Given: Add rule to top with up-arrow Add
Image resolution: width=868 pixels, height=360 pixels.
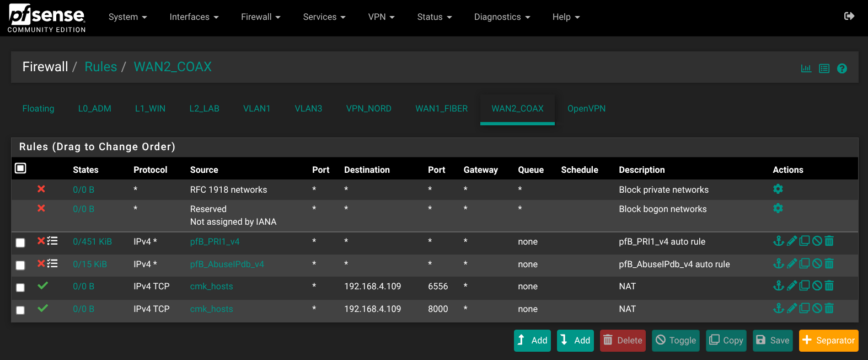Looking at the screenshot, I should tap(532, 341).
